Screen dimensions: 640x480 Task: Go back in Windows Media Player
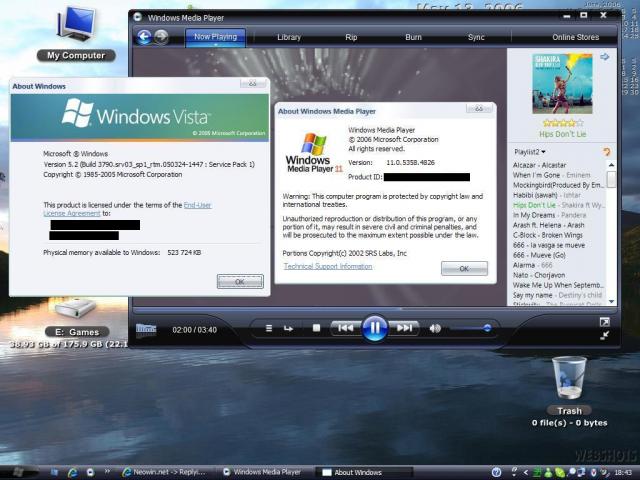(144, 37)
